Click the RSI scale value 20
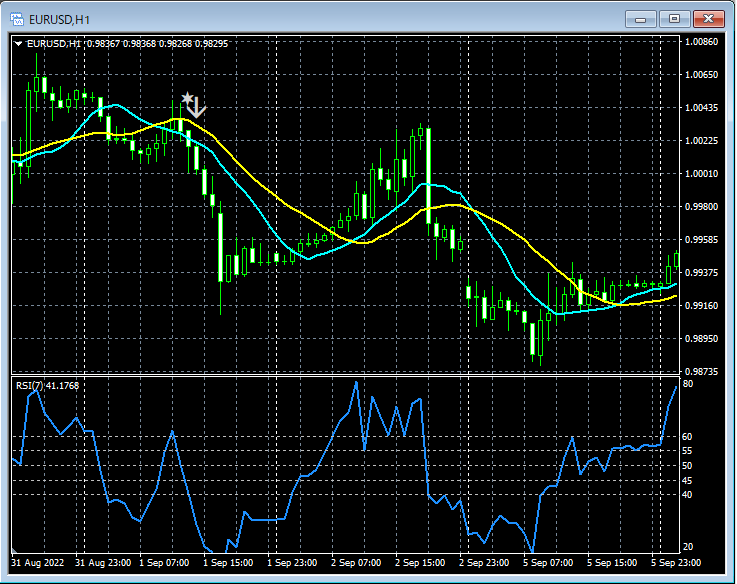 (x=688, y=546)
